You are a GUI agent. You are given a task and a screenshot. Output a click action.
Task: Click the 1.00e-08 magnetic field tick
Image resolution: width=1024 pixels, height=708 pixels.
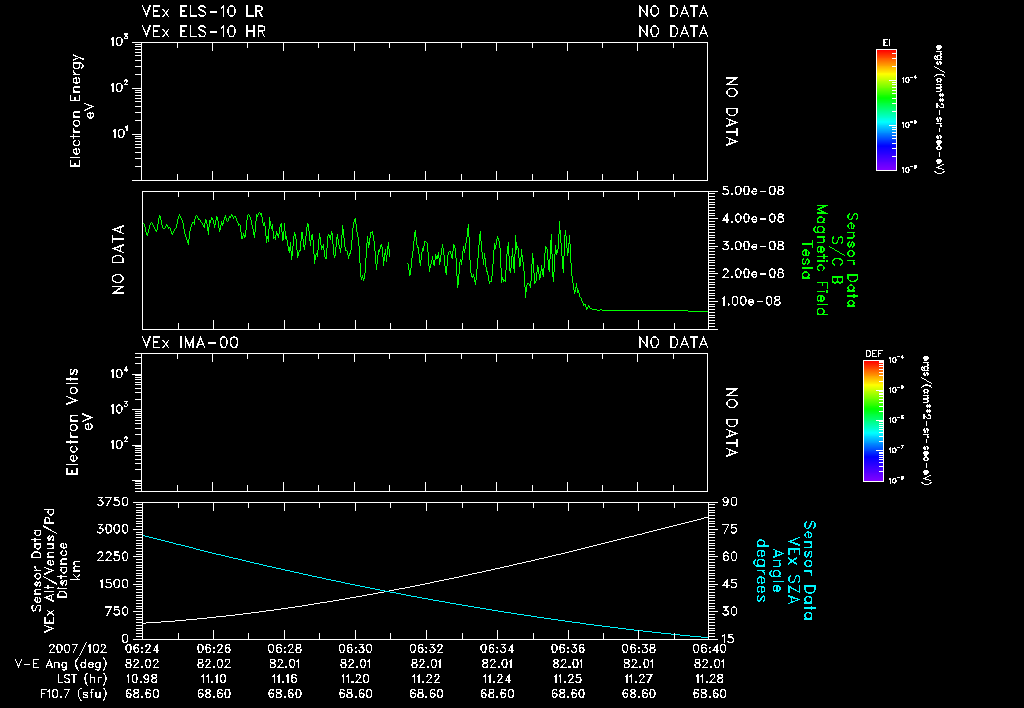[x=752, y=301]
